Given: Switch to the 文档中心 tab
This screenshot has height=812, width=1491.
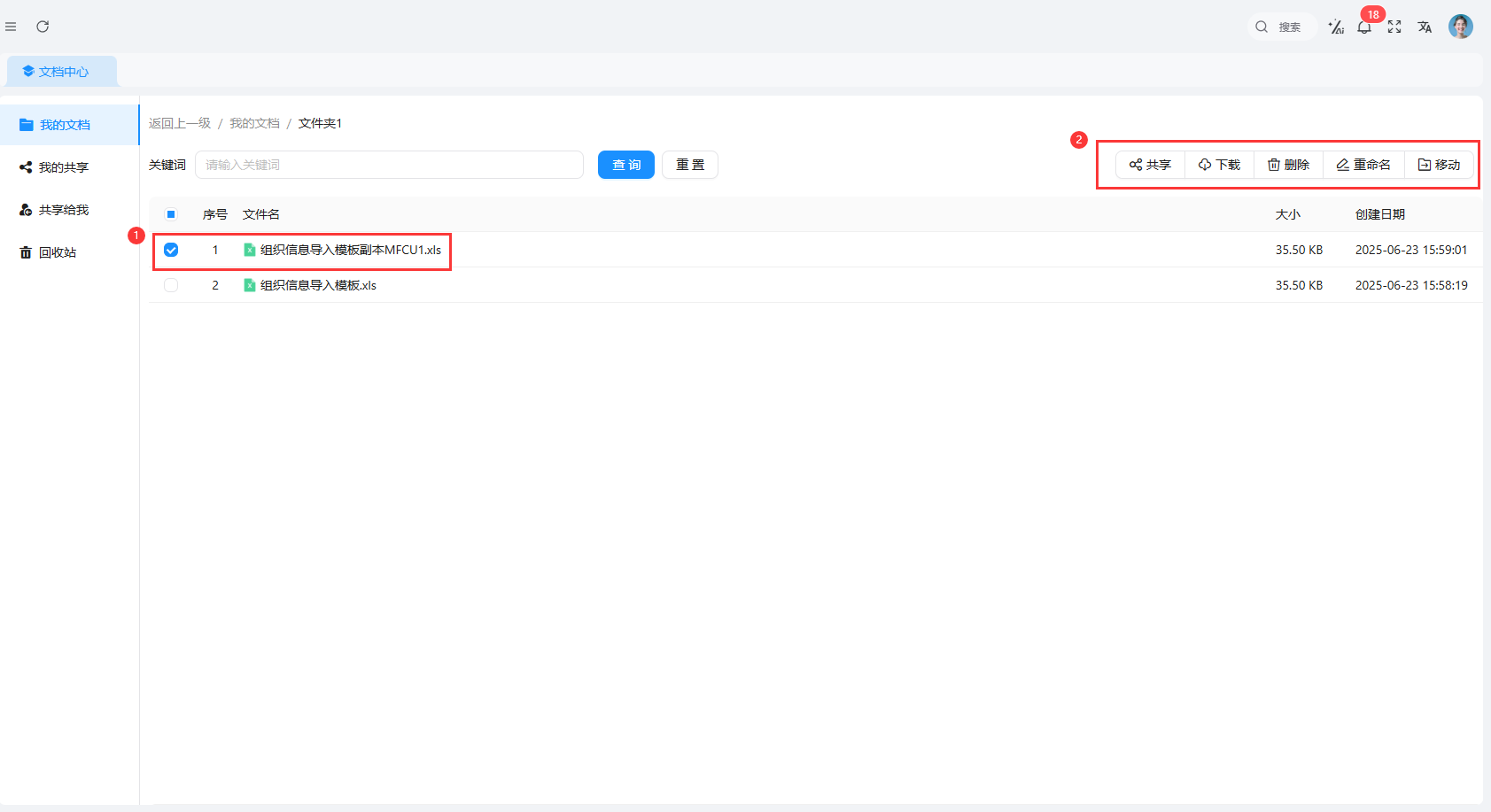Looking at the screenshot, I should (62, 72).
